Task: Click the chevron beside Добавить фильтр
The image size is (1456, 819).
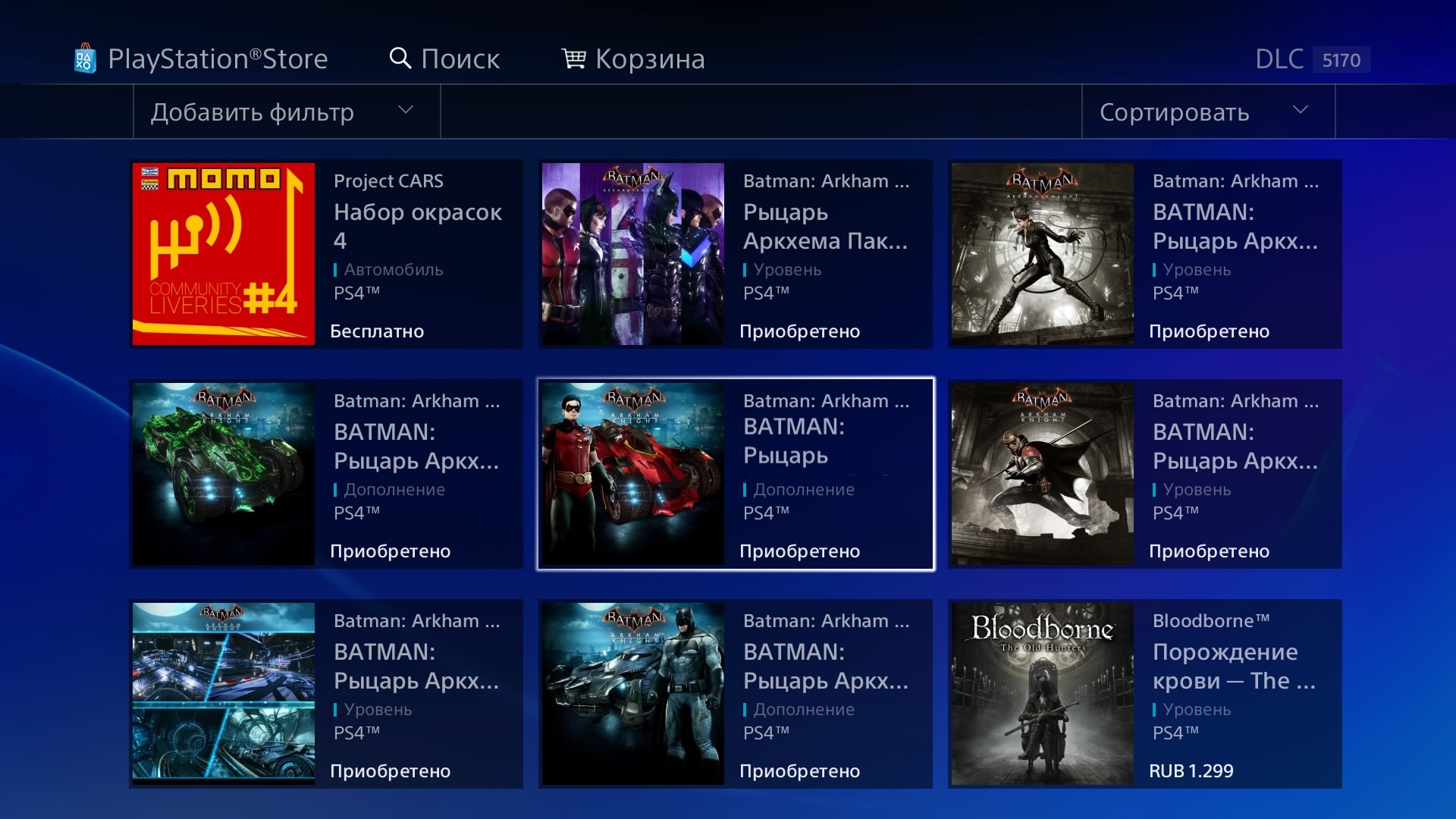Action: pyautogui.click(x=406, y=109)
